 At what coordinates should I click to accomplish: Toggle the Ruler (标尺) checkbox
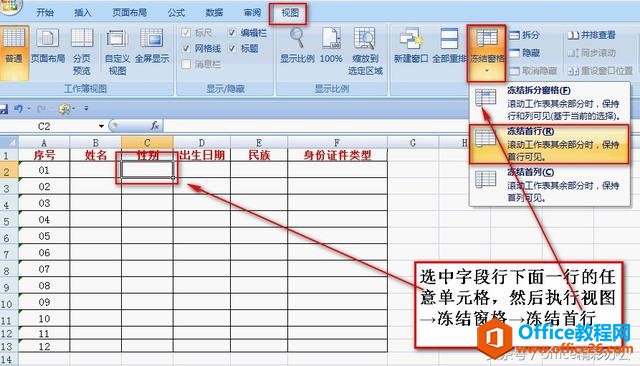point(186,33)
